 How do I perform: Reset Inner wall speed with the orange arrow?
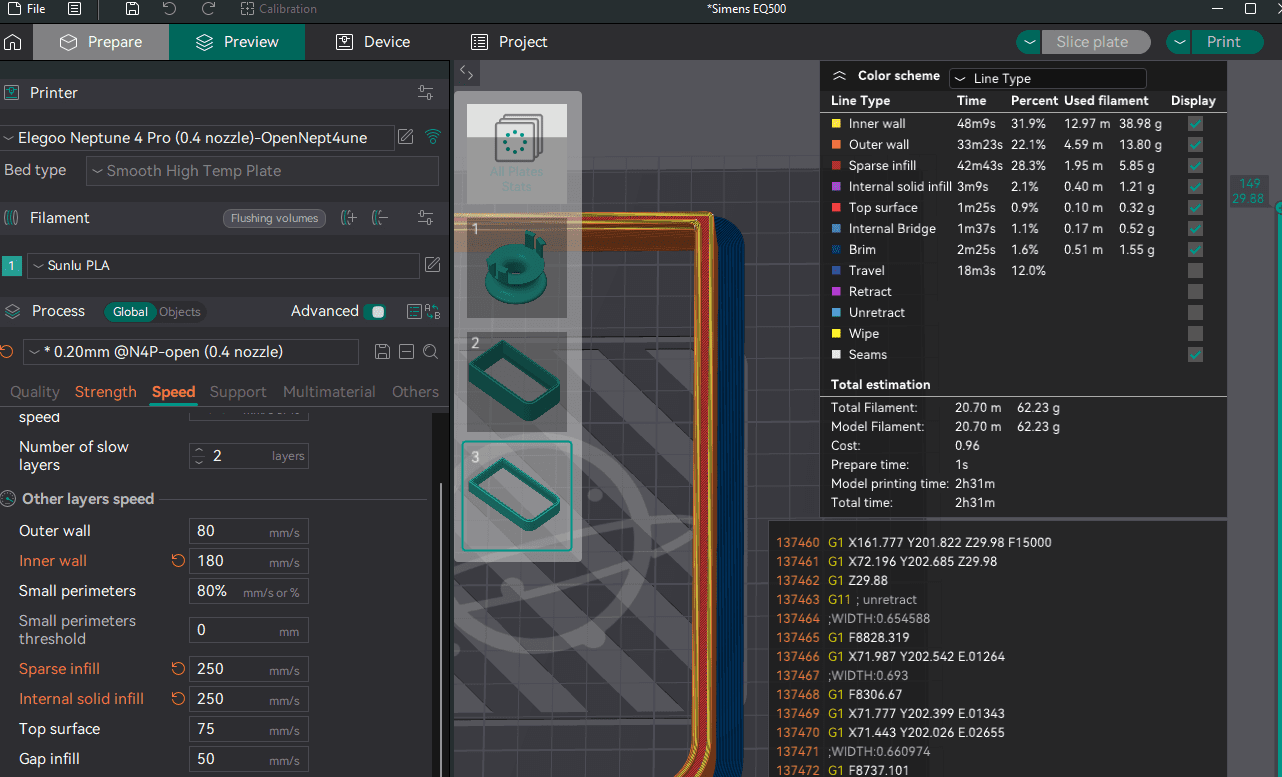pos(178,561)
